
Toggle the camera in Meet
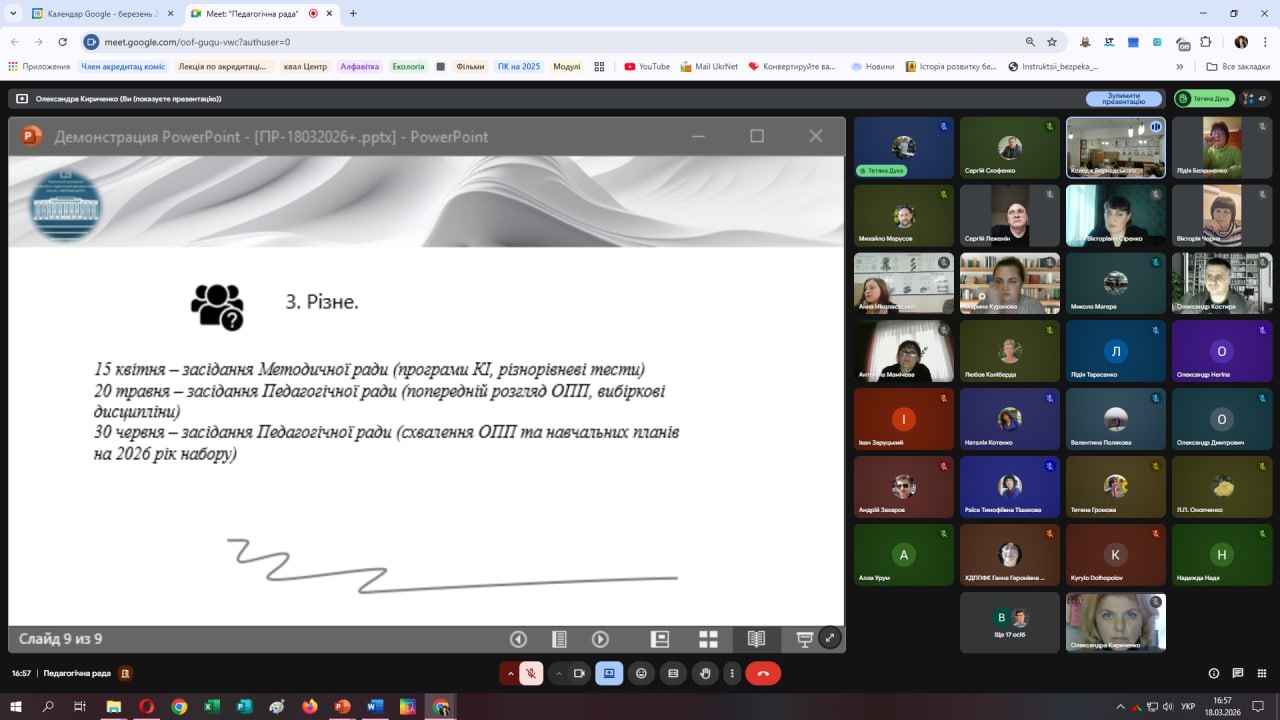(x=578, y=674)
